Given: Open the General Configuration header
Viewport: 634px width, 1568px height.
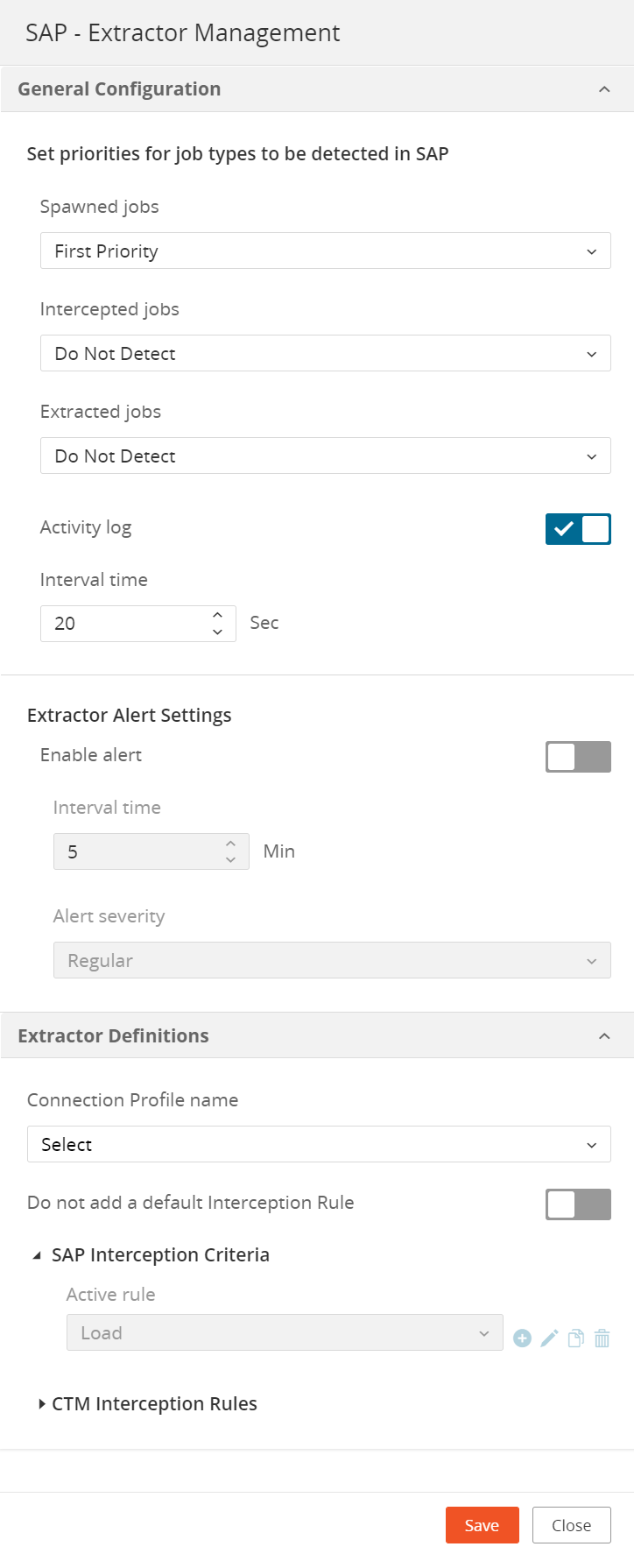Looking at the screenshot, I should point(118,88).
